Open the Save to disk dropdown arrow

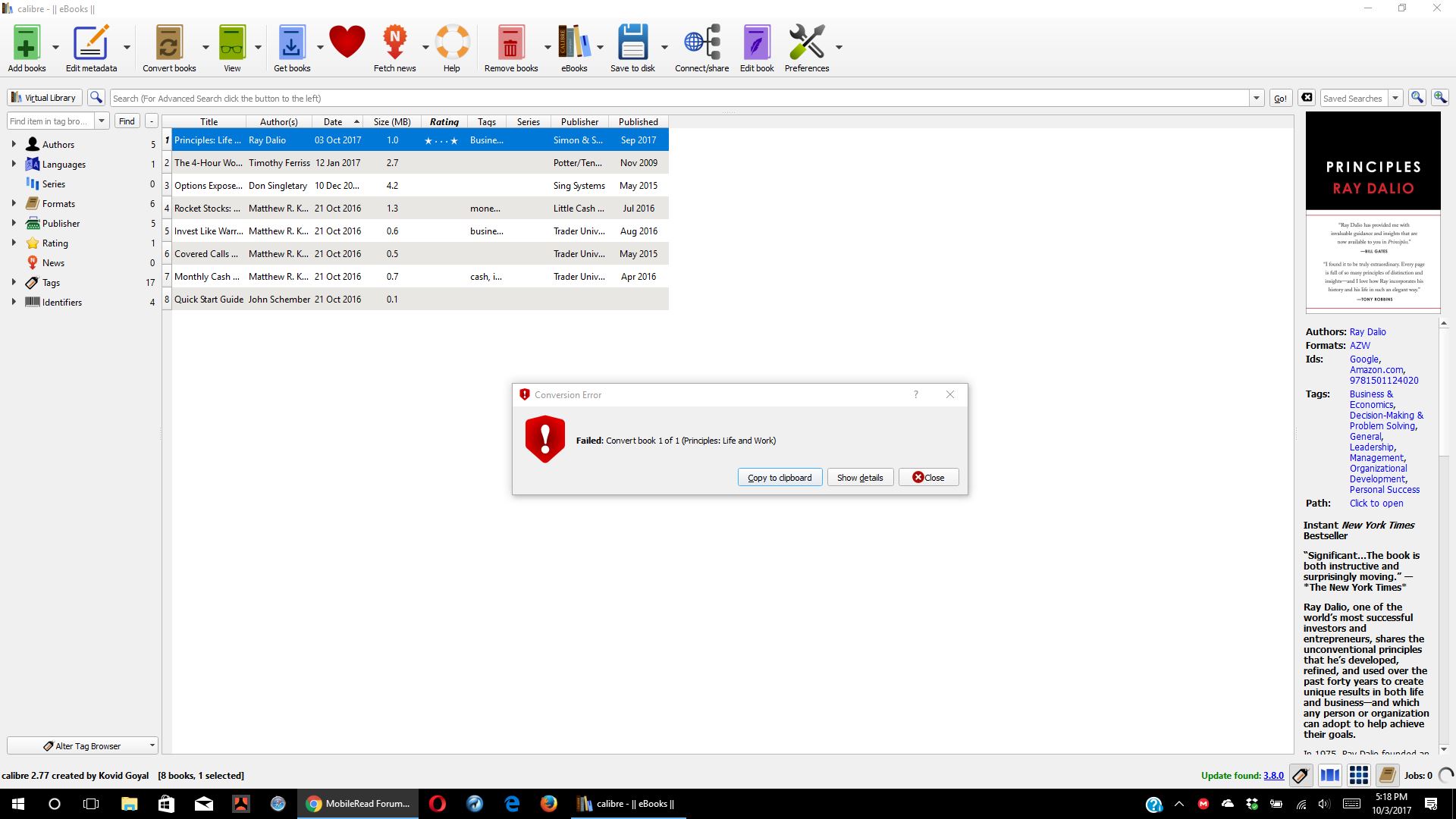coord(664,47)
